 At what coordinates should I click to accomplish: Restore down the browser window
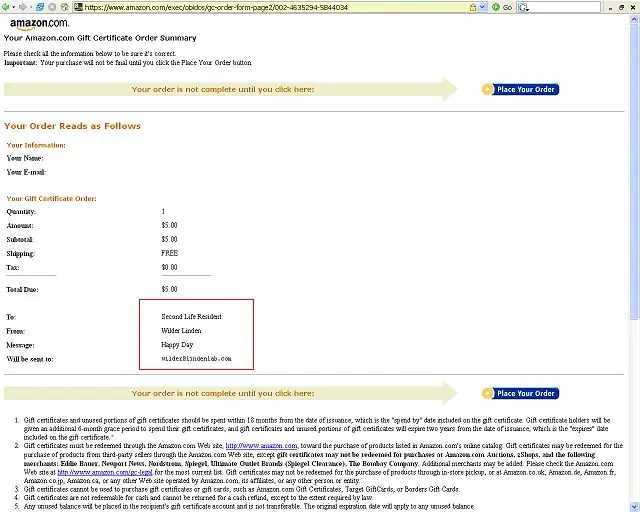click(622, 7)
